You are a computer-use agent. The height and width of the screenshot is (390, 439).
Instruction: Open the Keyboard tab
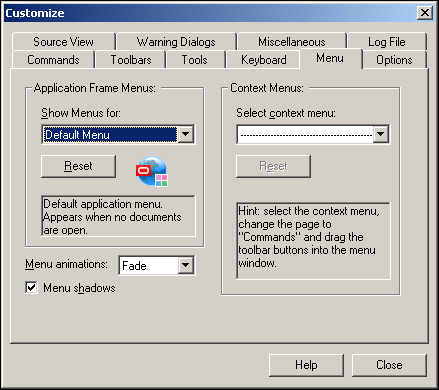[x=264, y=60]
